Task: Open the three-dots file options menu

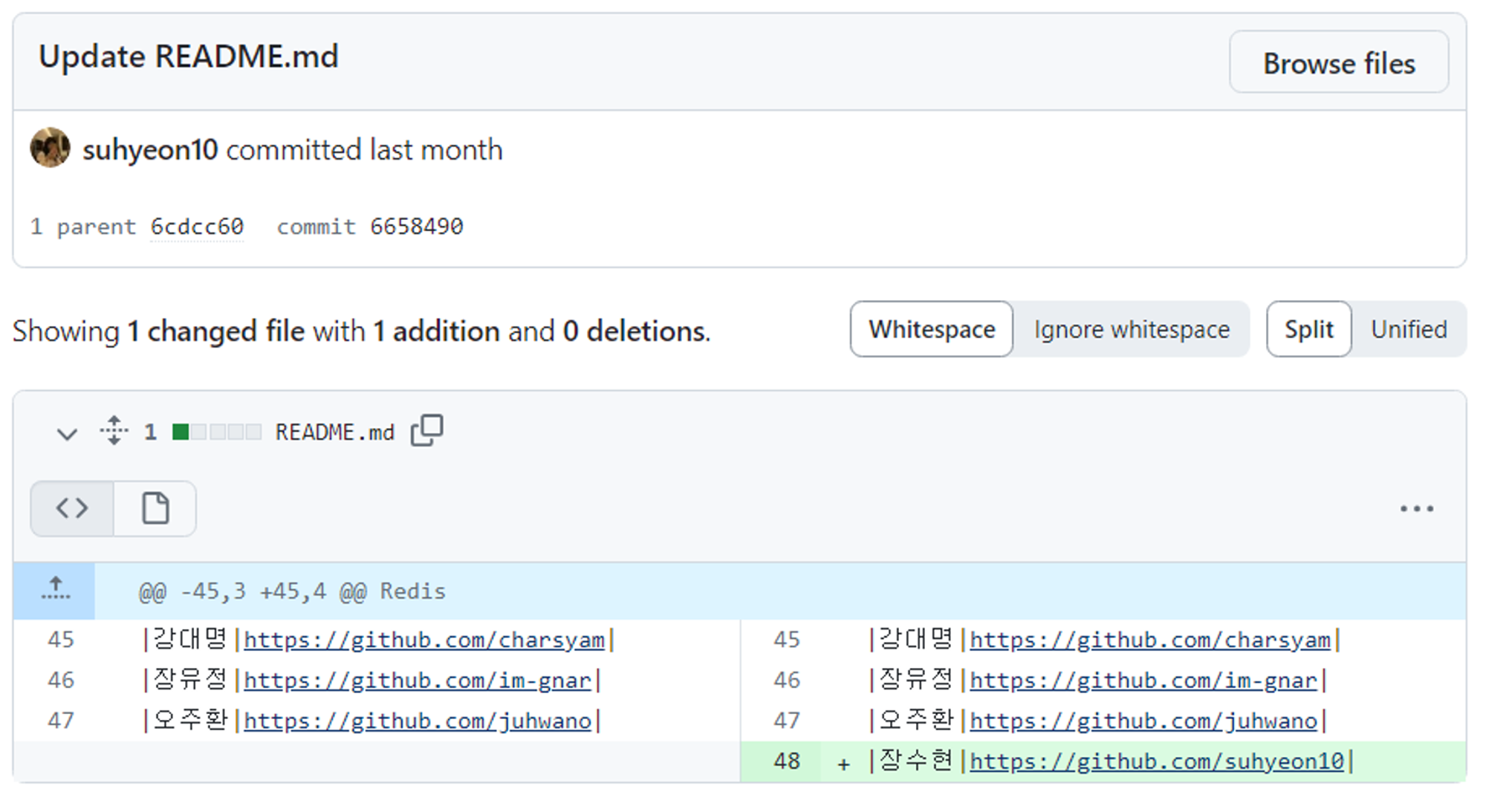Action: click(x=1416, y=509)
